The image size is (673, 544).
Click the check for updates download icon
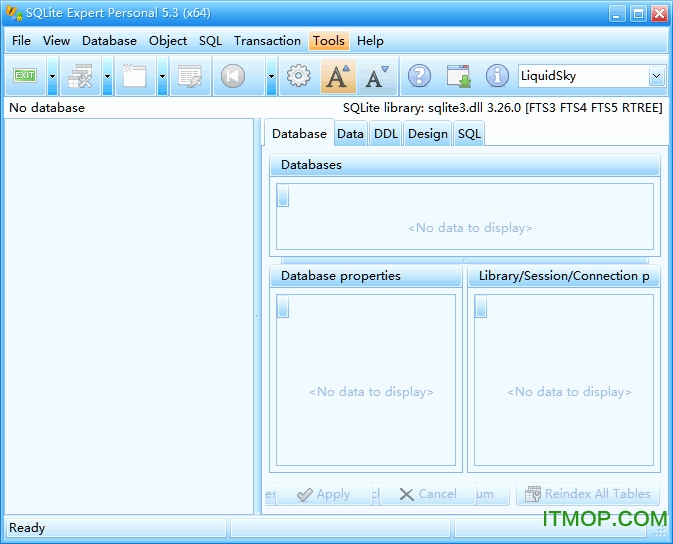[458, 76]
